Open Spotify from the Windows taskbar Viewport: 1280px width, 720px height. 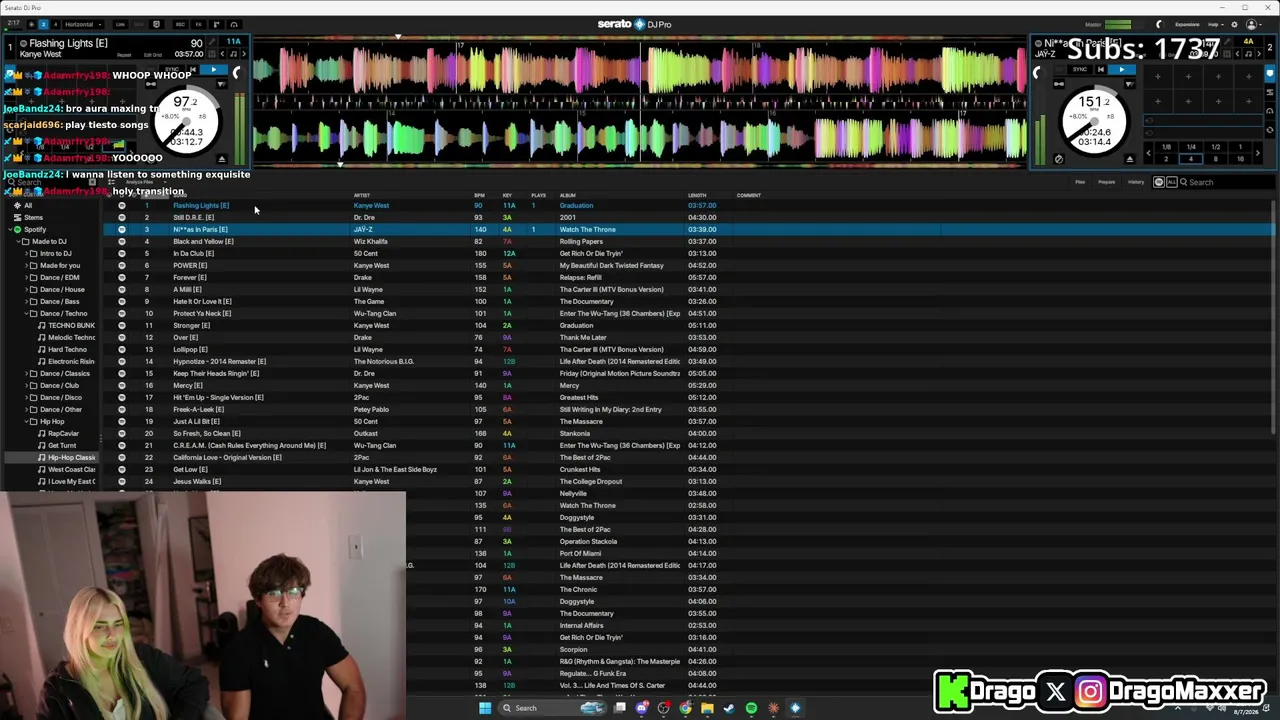click(x=751, y=708)
